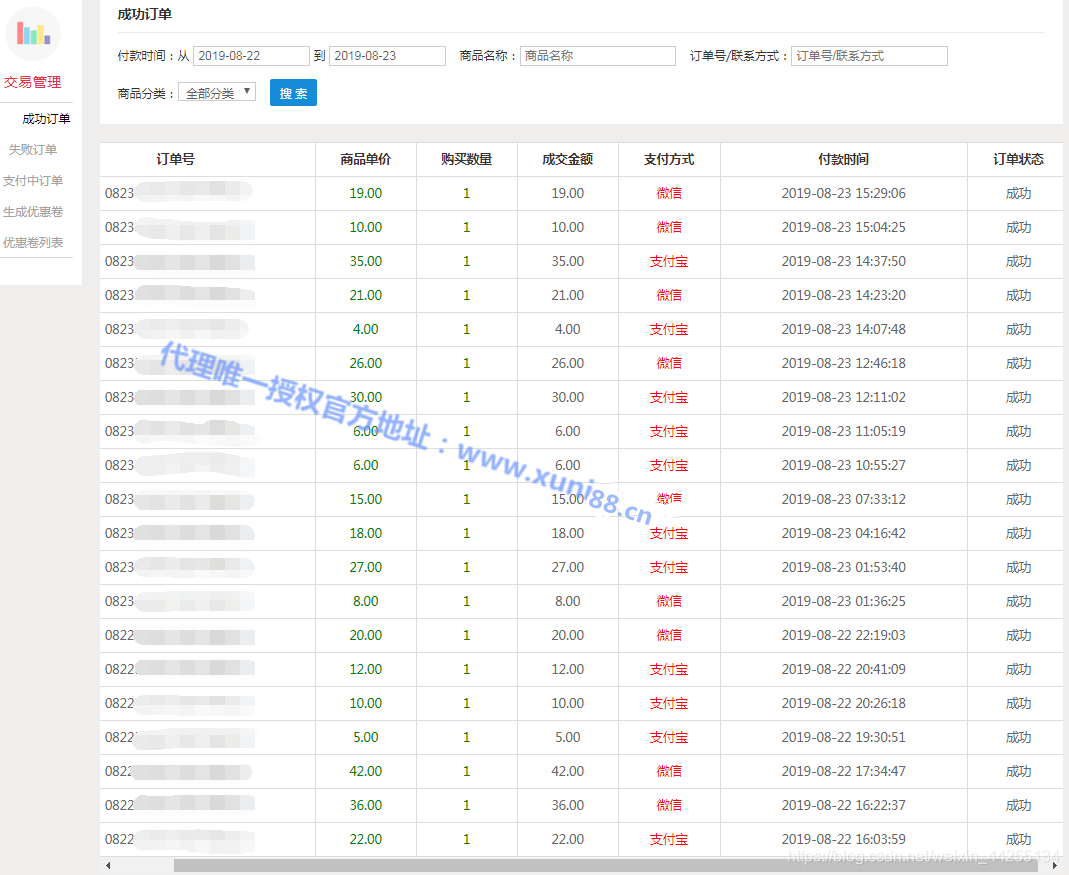The width and height of the screenshot is (1069, 875).
Task: Click 微信 in the 22:19:03 row
Action: click(x=669, y=635)
